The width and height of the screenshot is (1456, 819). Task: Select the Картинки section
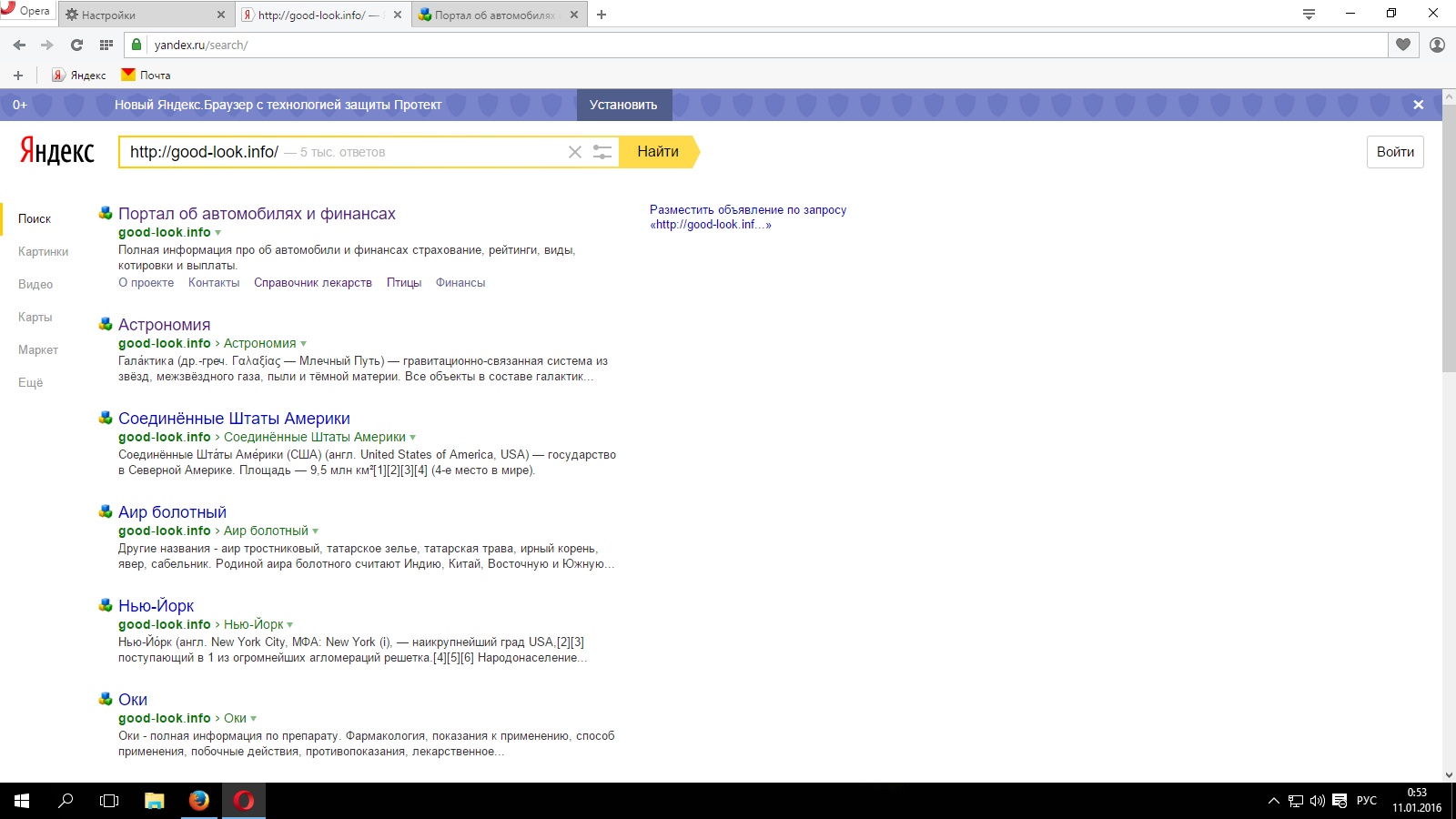[x=44, y=252]
